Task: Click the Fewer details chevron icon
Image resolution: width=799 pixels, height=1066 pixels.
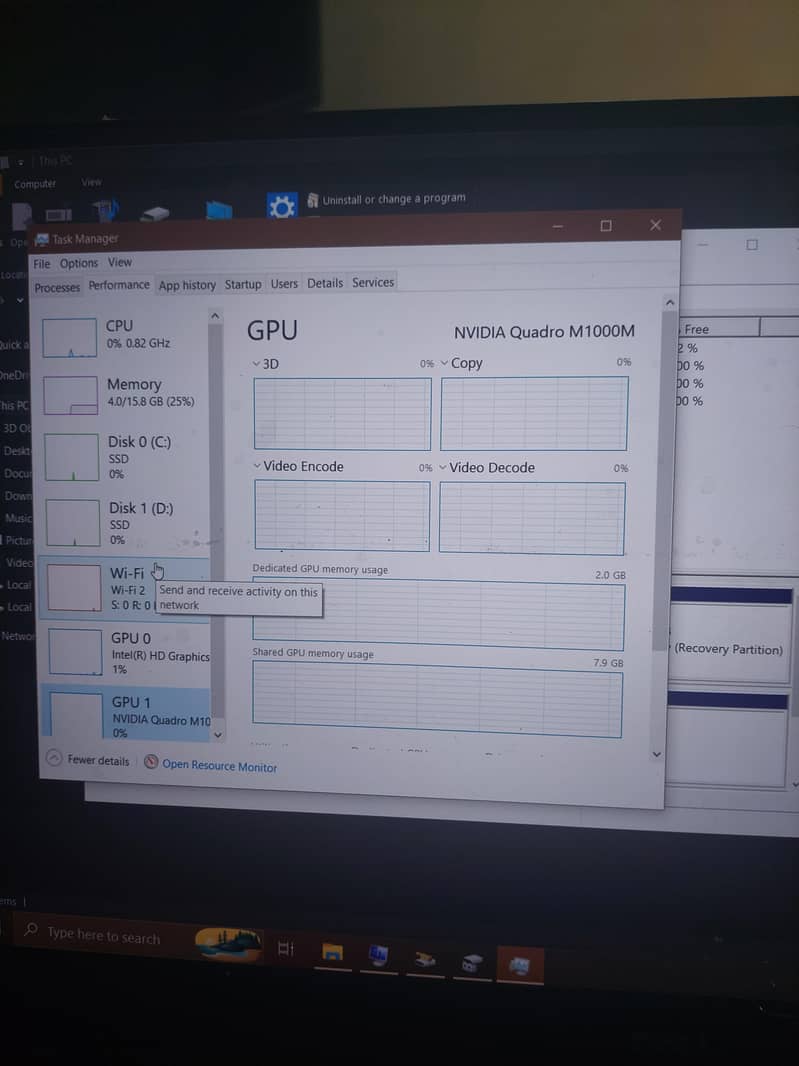Action: pos(54,758)
